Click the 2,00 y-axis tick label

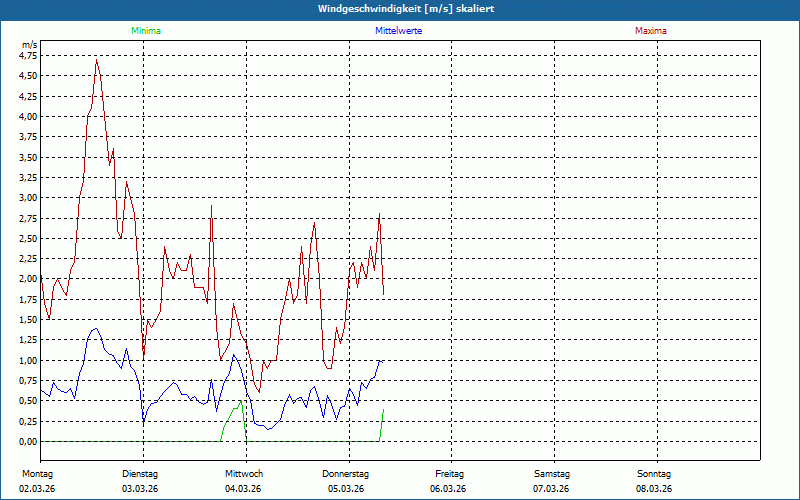coord(28,279)
